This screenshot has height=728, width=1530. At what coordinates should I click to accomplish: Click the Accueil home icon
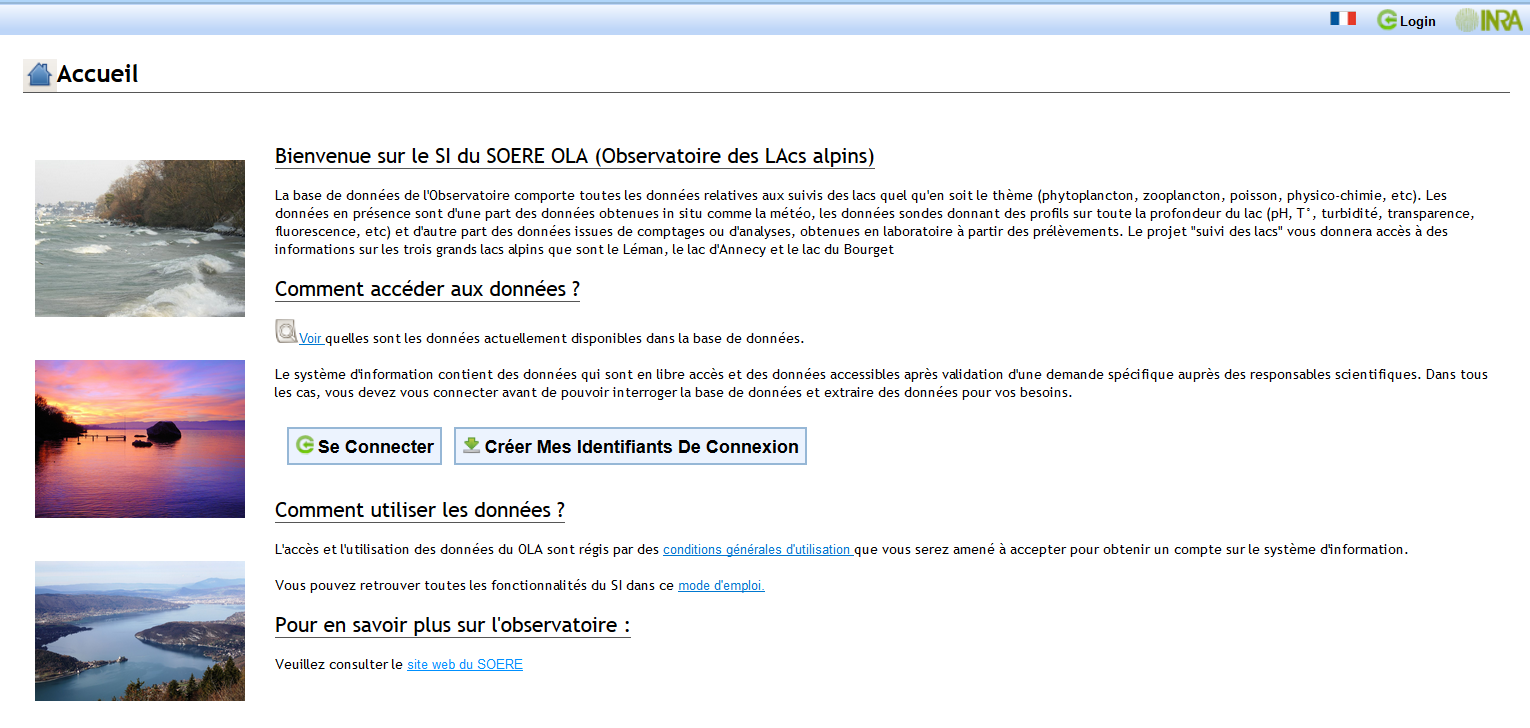[40, 74]
